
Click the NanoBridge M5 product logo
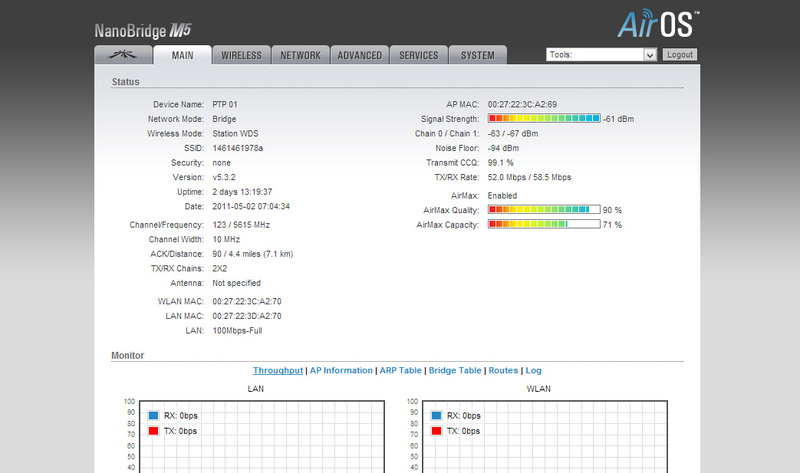[x=143, y=31]
